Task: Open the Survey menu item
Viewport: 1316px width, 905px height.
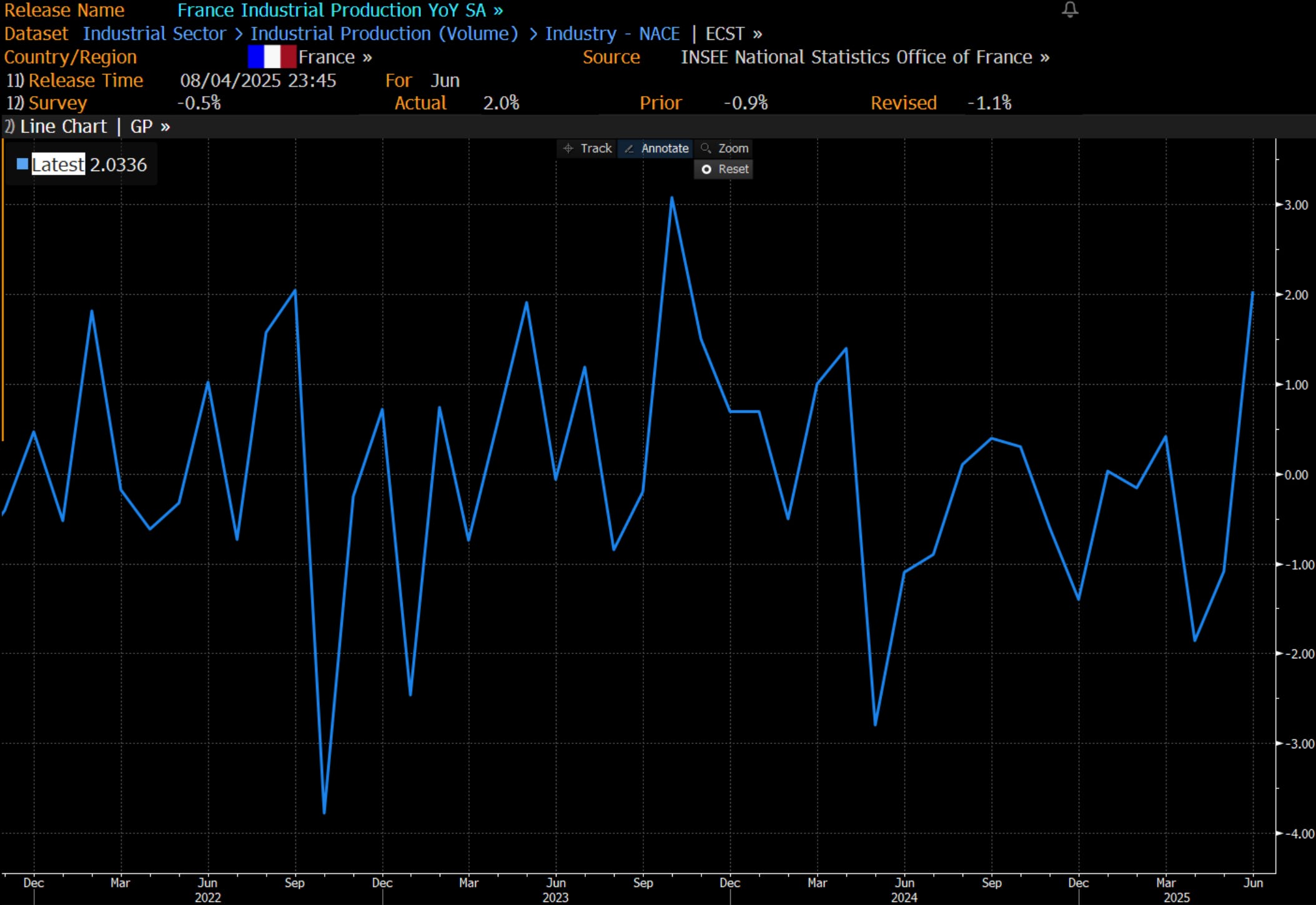Action: tap(57, 103)
